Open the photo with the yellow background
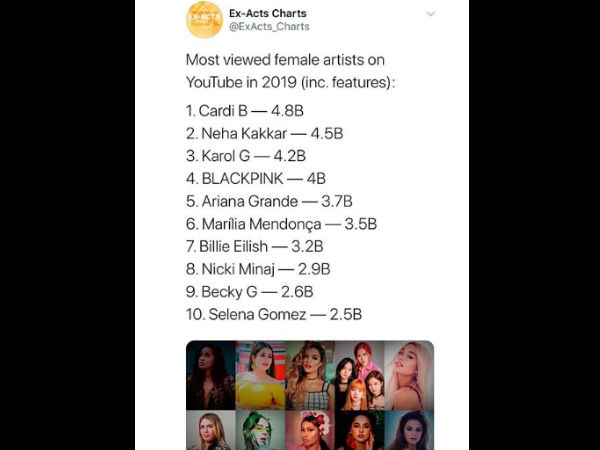Image resolution: width=600 pixels, height=450 pixels. tap(260, 375)
